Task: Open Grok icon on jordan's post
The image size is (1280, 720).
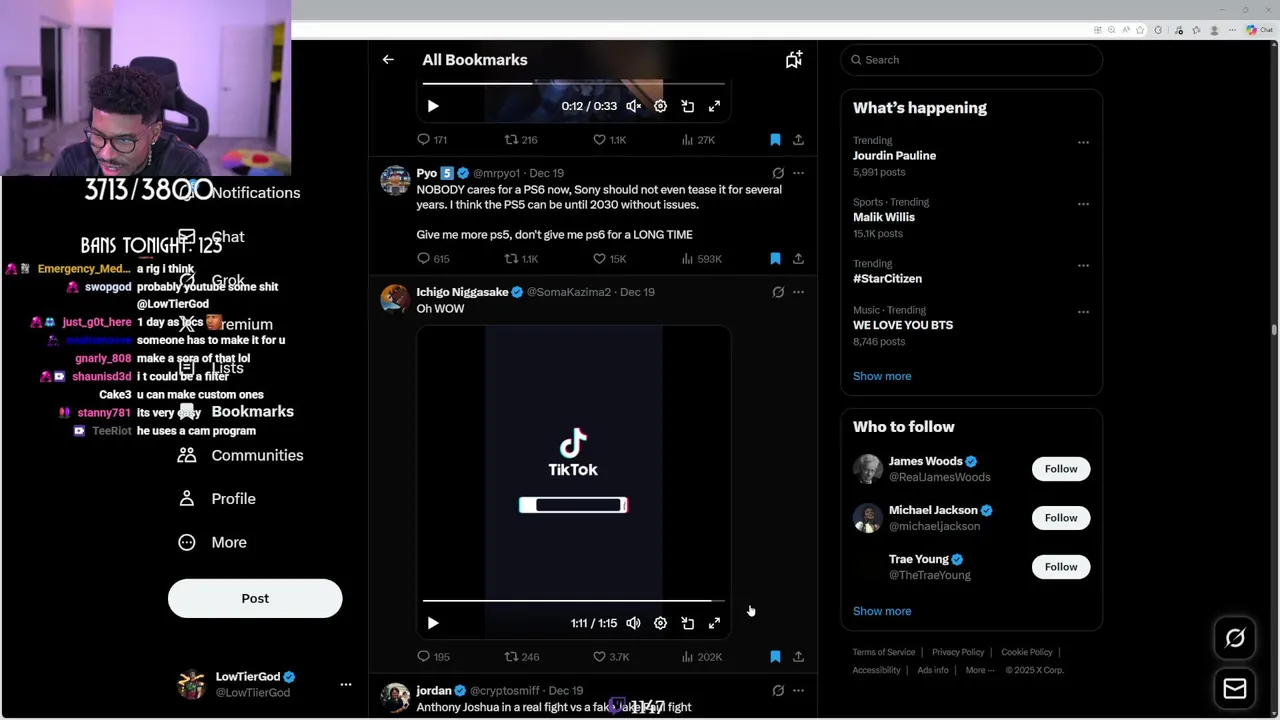Action: [x=778, y=691]
